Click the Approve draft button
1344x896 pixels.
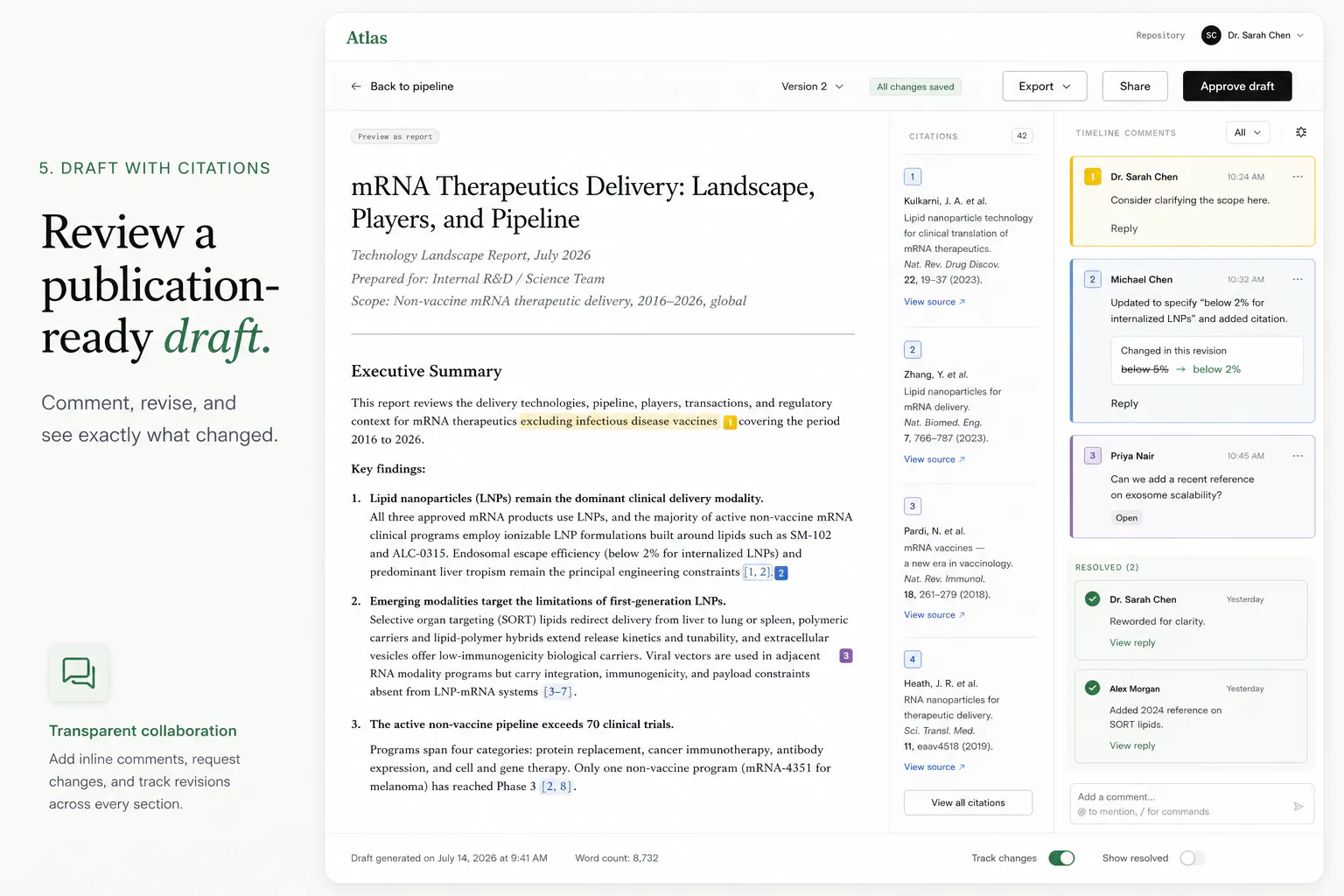pos(1237,86)
